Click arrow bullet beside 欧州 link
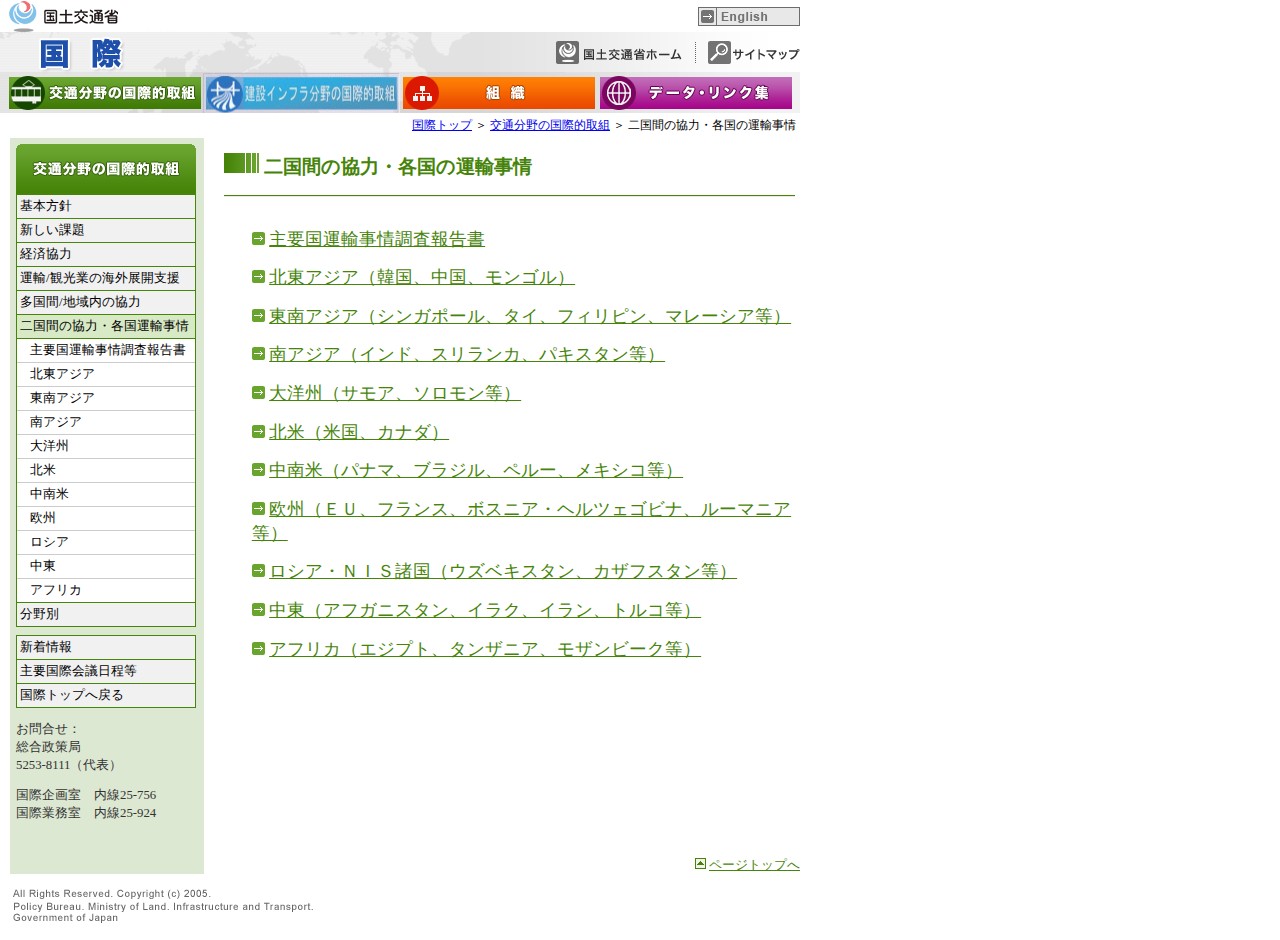This screenshot has height=940, width=1280. (258, 508)
